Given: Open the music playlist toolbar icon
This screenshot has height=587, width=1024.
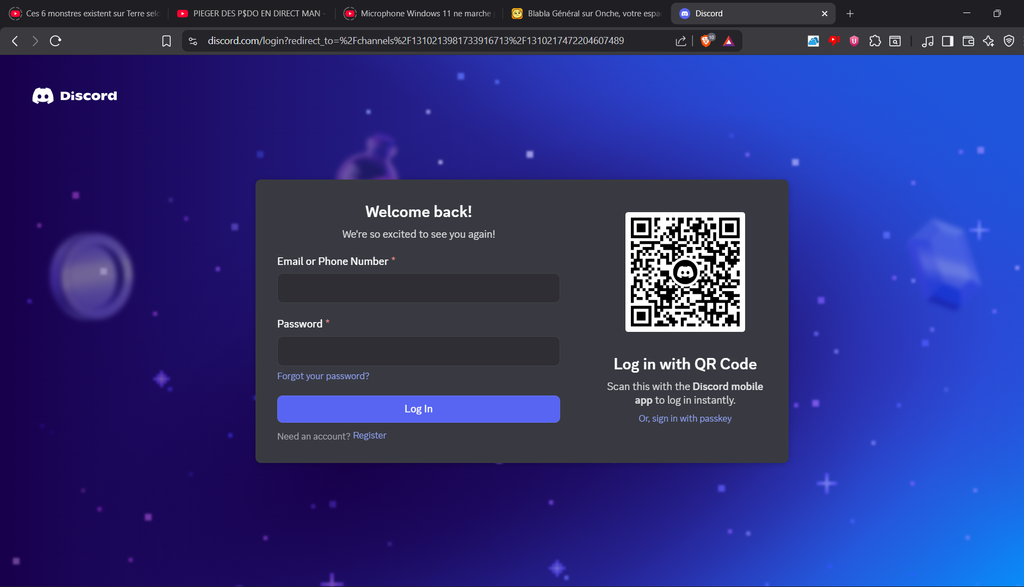Looking at the screenshot, I should [x=928, y=41].
